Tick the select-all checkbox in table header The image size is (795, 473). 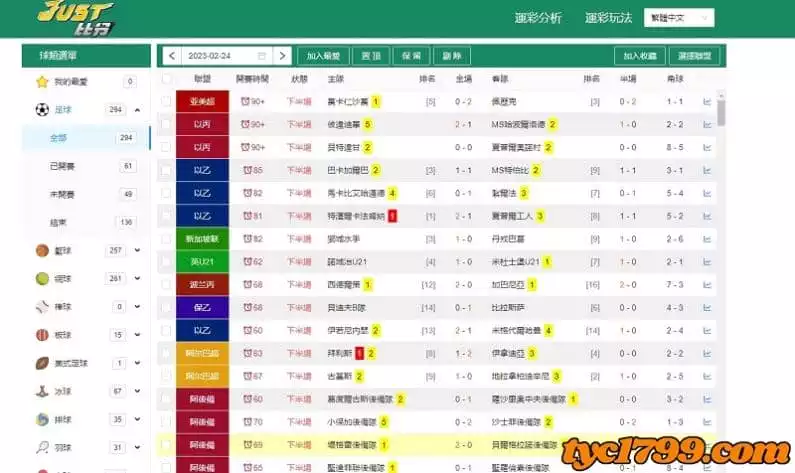[166, 79]
